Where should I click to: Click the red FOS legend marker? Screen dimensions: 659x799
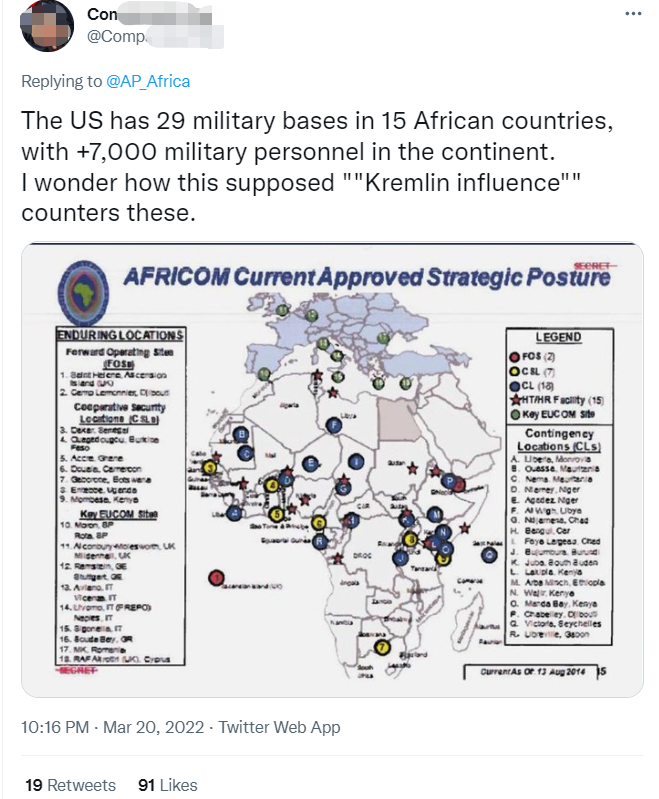click(515, 357)
